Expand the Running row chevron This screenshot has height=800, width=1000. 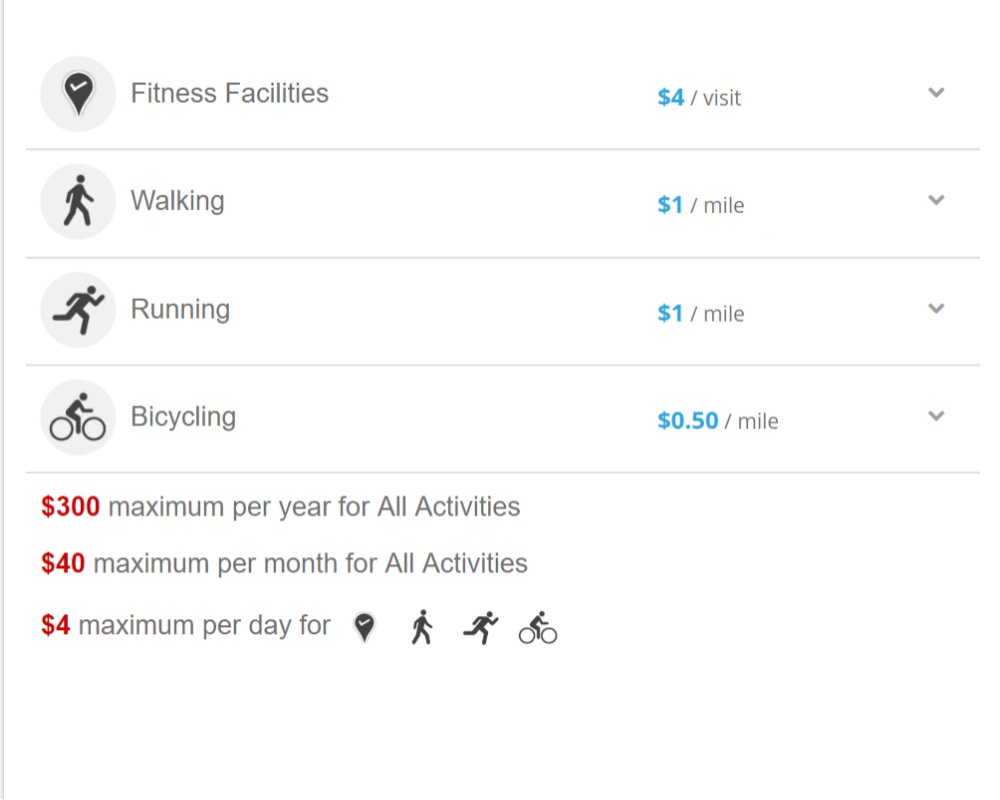coord(936,308)
